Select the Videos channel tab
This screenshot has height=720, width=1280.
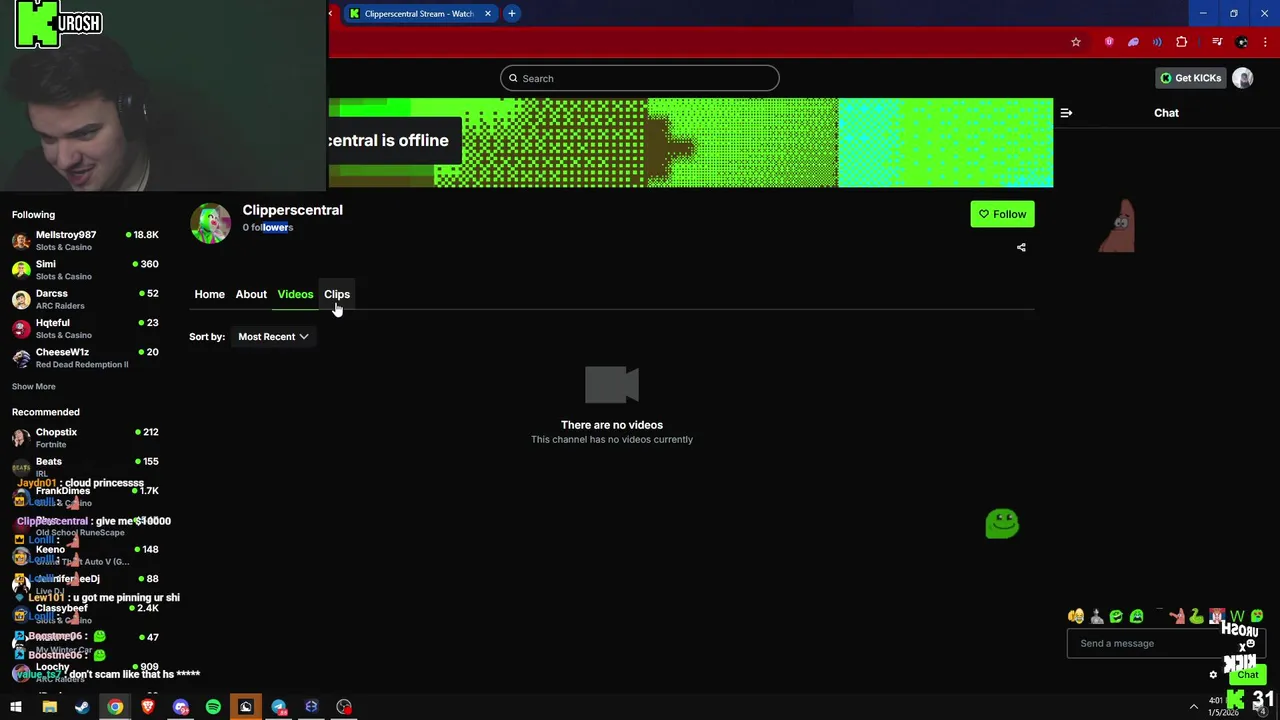pyautogui.click(x=295, y=294)
